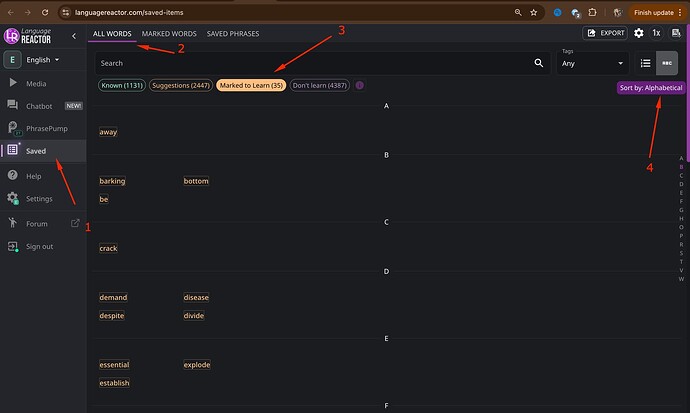The height and width of the screenshot is (413, 690).
Task: Collapse the sidebar with the chevron
Action: pyautogui.click(x=74, y=36)
